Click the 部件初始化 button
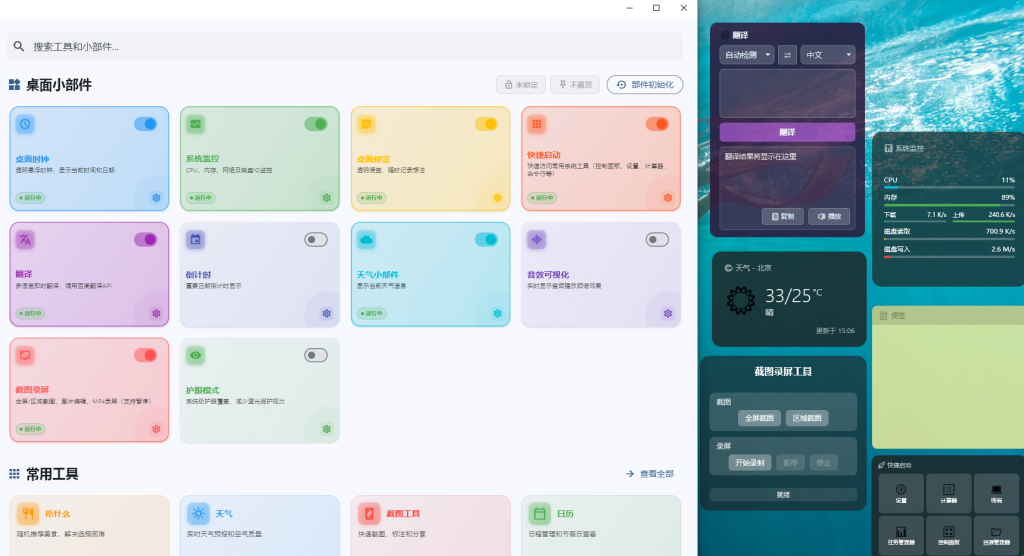 pos(645,85)
